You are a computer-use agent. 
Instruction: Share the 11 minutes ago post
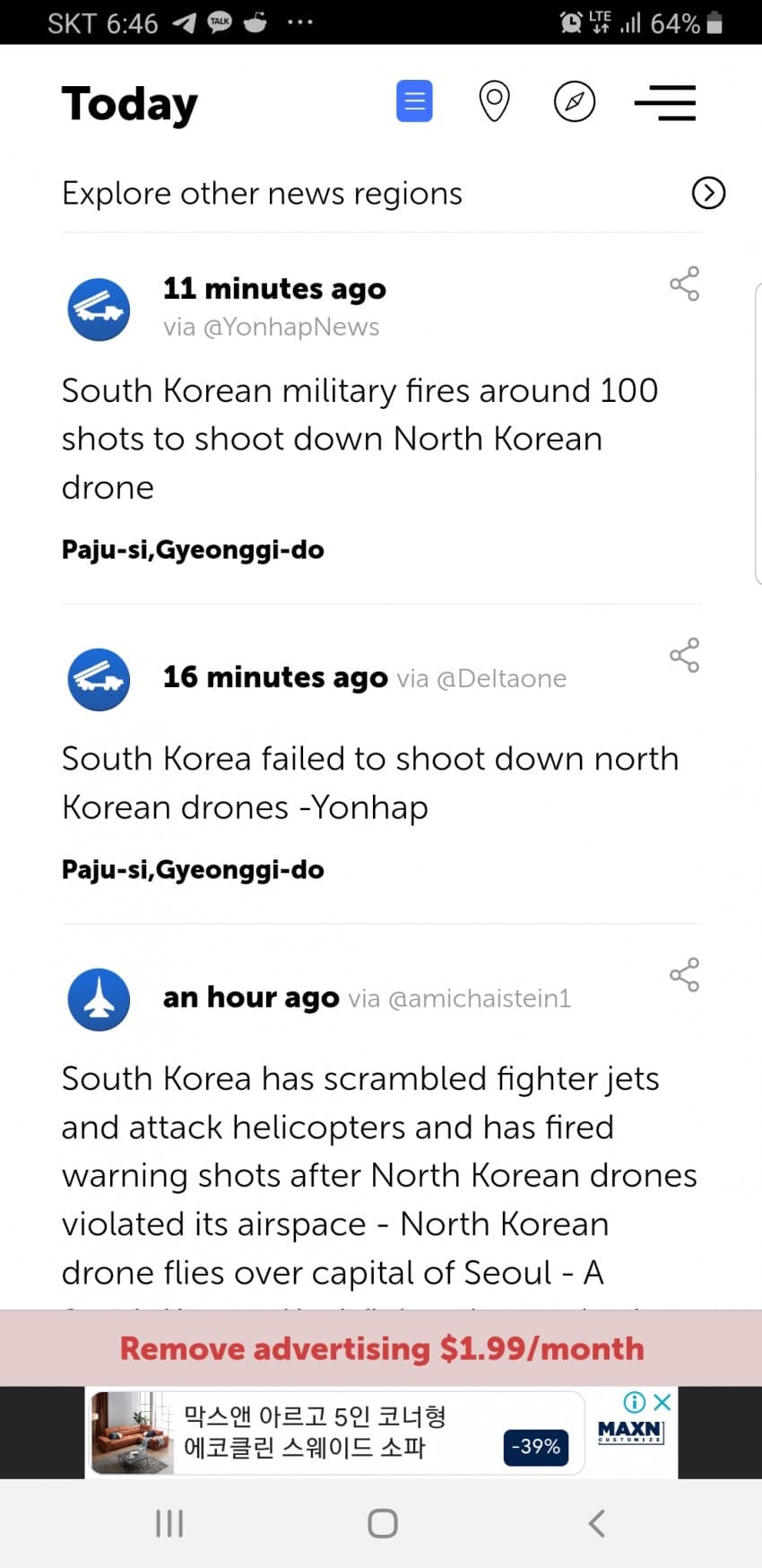pyautogui.click(x=684, y=284)
